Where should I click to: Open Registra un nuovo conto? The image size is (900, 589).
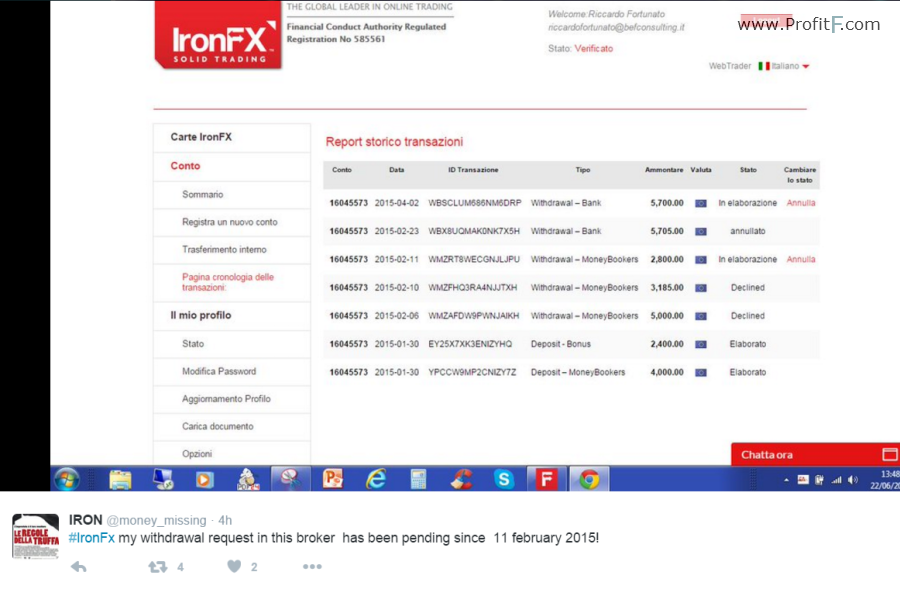(230, 222)
